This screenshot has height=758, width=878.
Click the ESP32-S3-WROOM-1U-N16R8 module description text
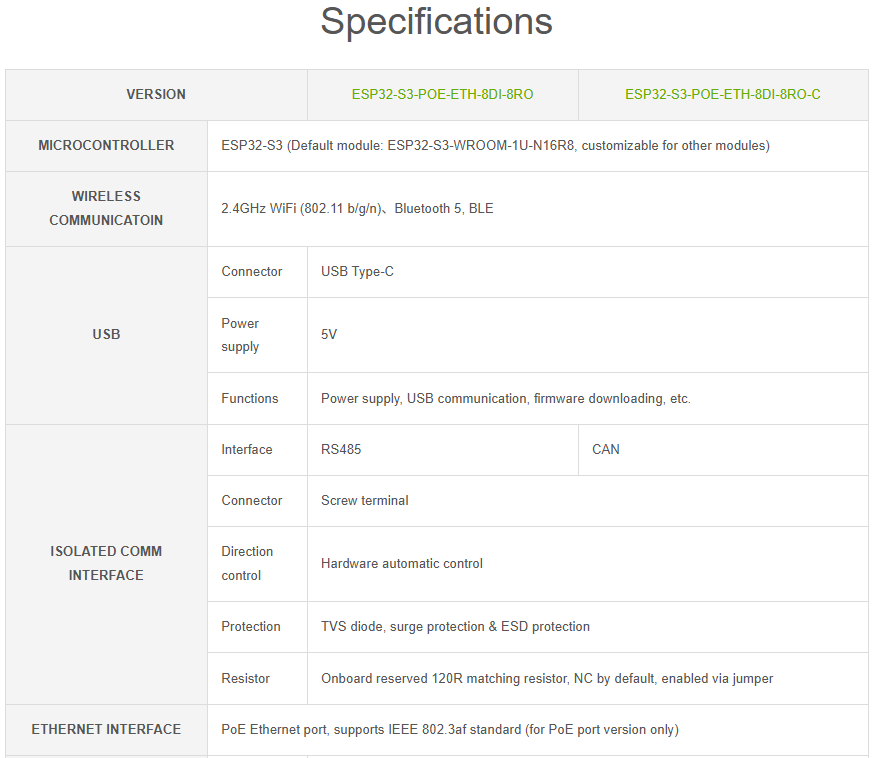495,146
